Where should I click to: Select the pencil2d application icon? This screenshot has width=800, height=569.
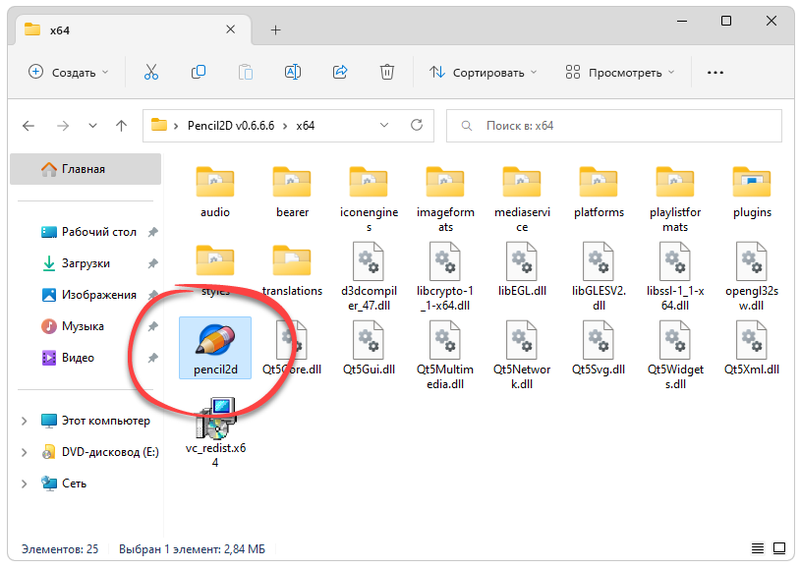pyautogui.click(x=215, y=348)
